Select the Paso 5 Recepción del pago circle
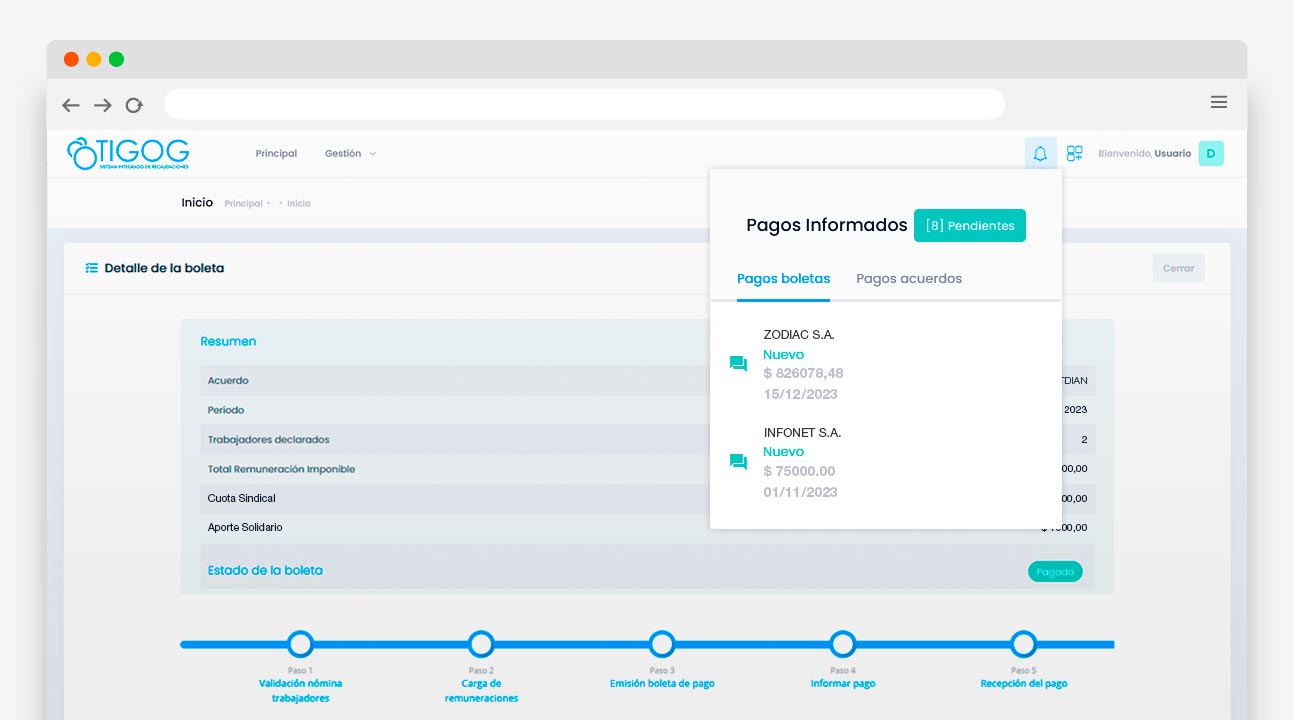The image size is (1294, 720). [x=1023, y=644]
